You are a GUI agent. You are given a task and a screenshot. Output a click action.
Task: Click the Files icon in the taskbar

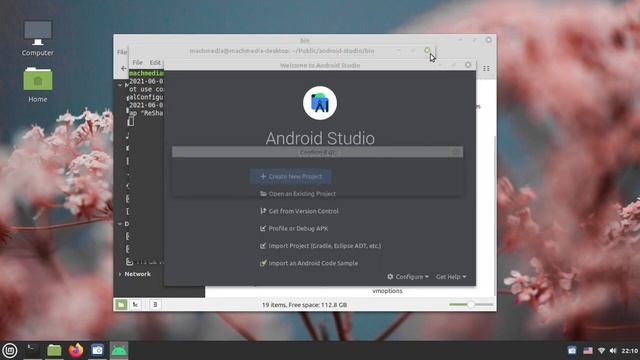click(x=54, y=350)
